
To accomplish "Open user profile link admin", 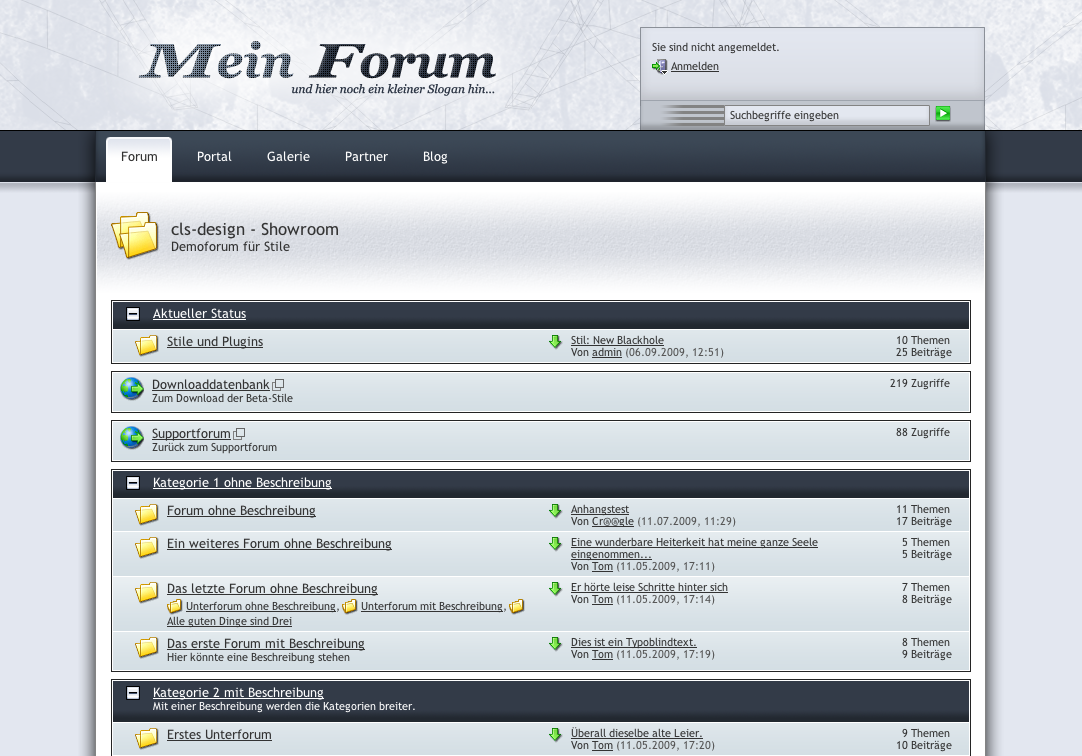I will pyautogui.click(x=606, y=353).
